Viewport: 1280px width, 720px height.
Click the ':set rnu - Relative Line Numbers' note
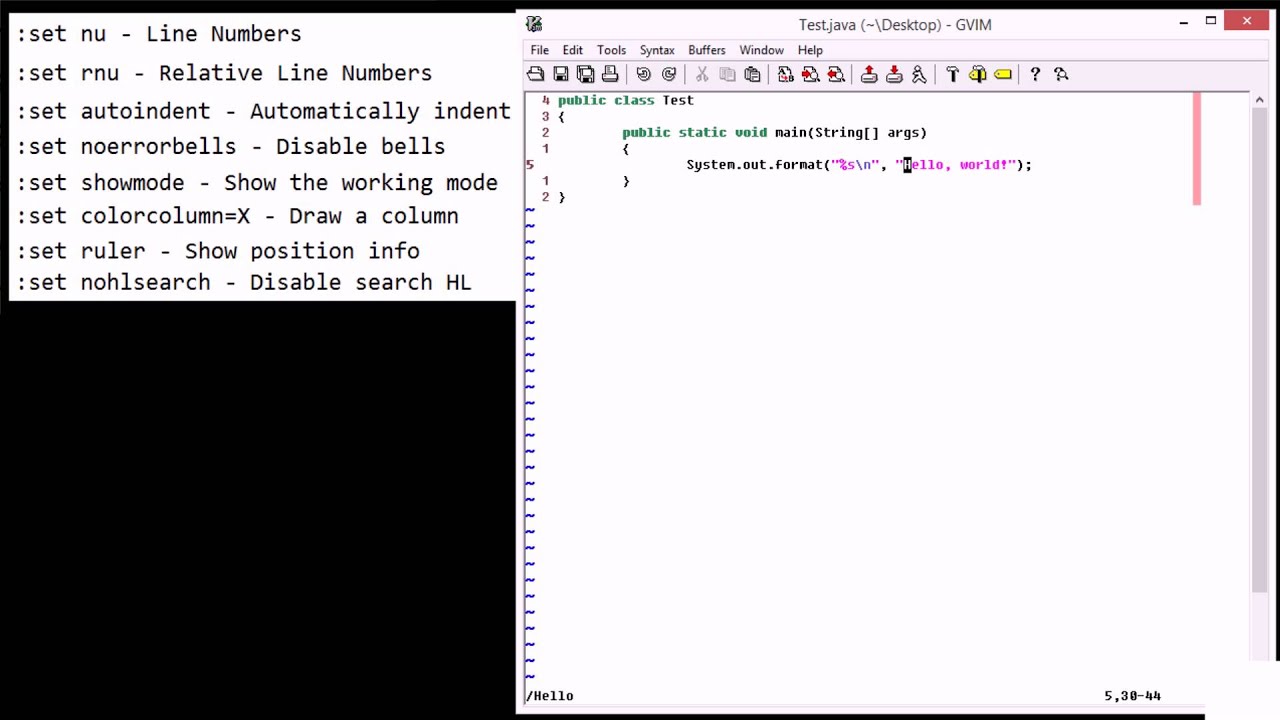[224, 73]
